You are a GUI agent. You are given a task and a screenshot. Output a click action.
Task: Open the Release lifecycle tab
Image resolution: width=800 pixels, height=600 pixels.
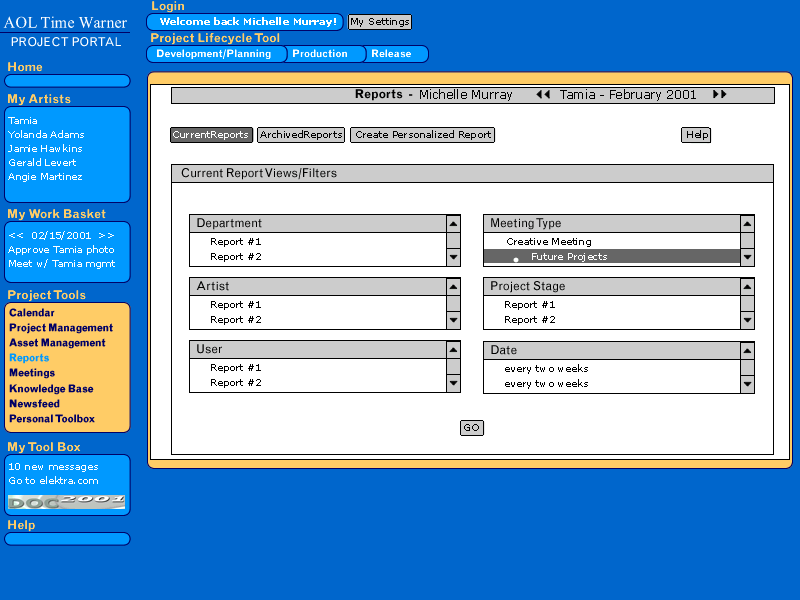[391, 54]
